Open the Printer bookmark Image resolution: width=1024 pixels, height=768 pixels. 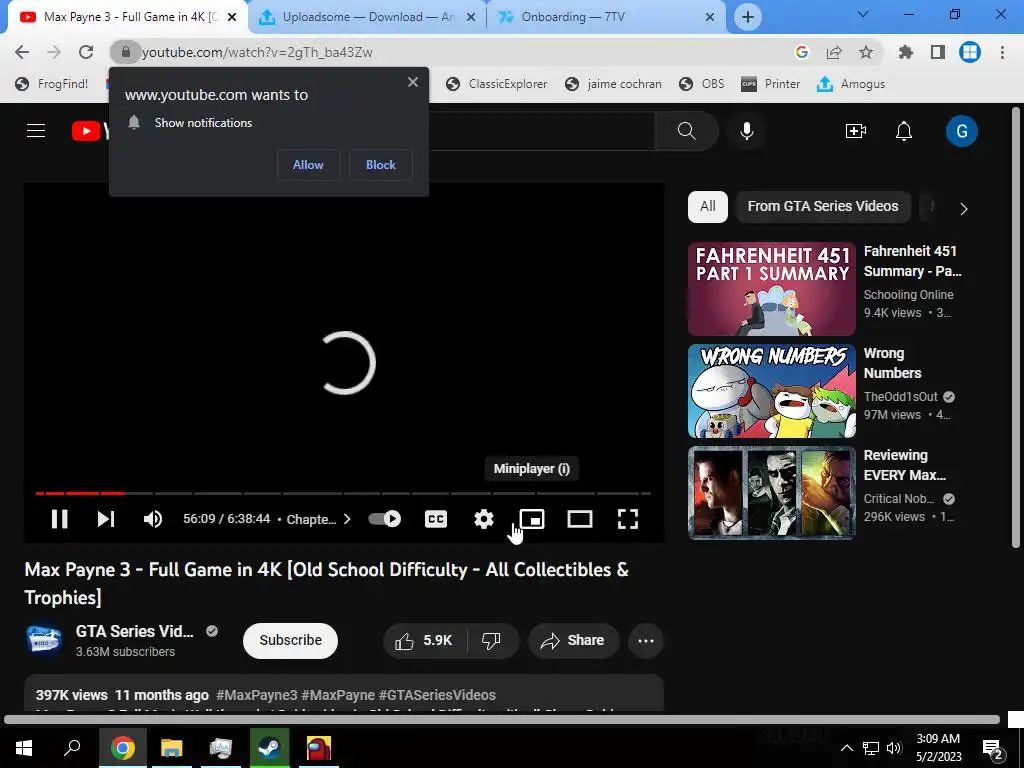coord(771,84)
